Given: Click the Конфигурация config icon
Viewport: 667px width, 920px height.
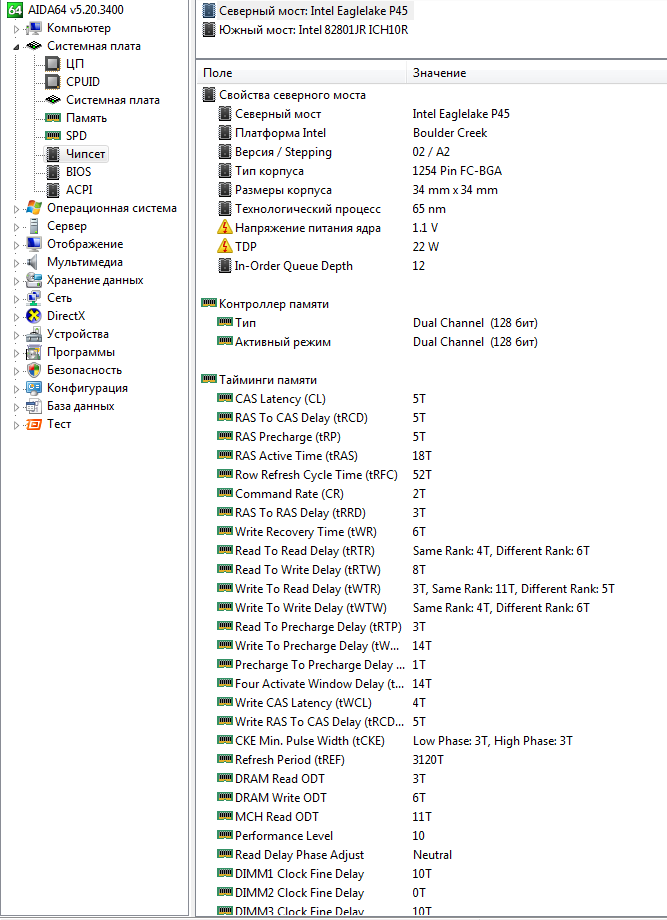Looking at the screenshot, I should (x=34, y=388).
